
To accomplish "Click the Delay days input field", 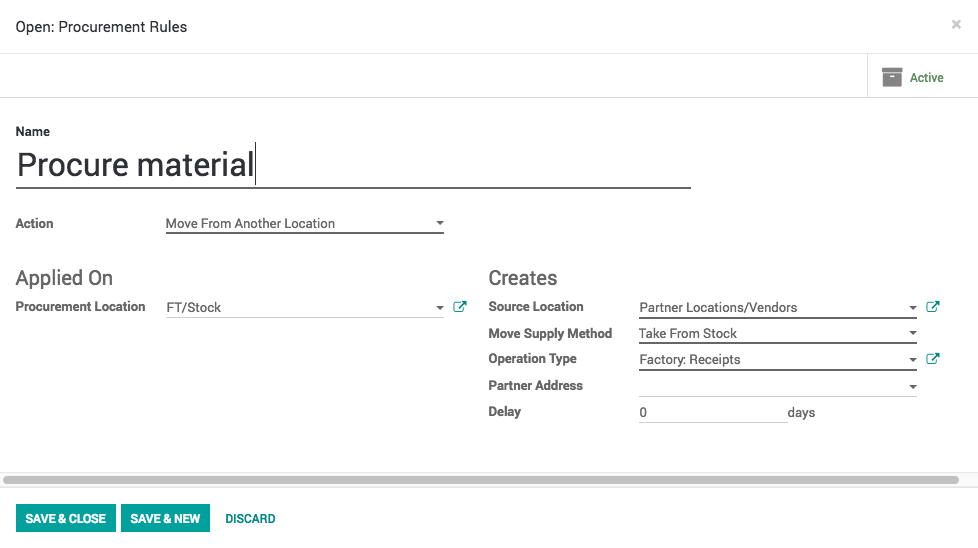I will click(x=712, y=412).
